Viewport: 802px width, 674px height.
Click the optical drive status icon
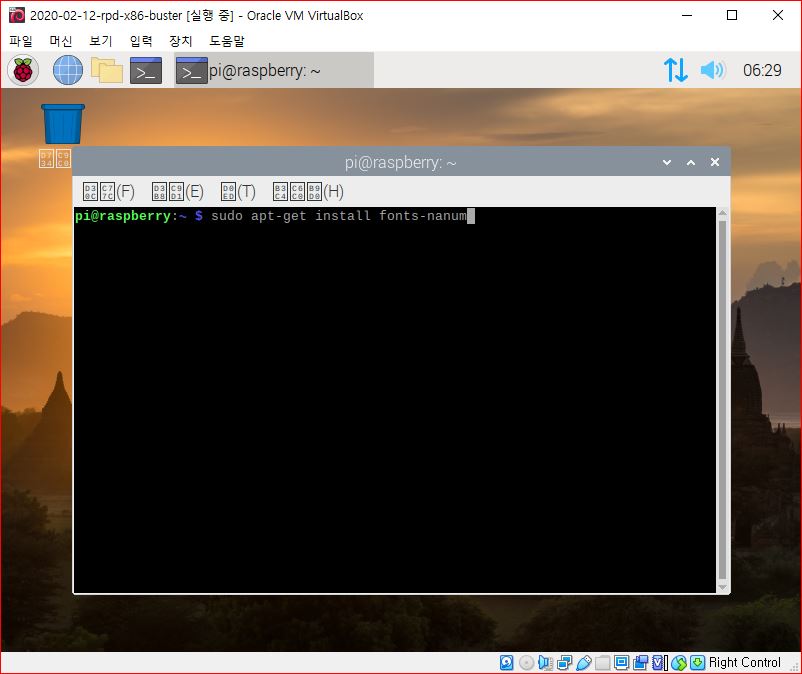click(525, 662)
